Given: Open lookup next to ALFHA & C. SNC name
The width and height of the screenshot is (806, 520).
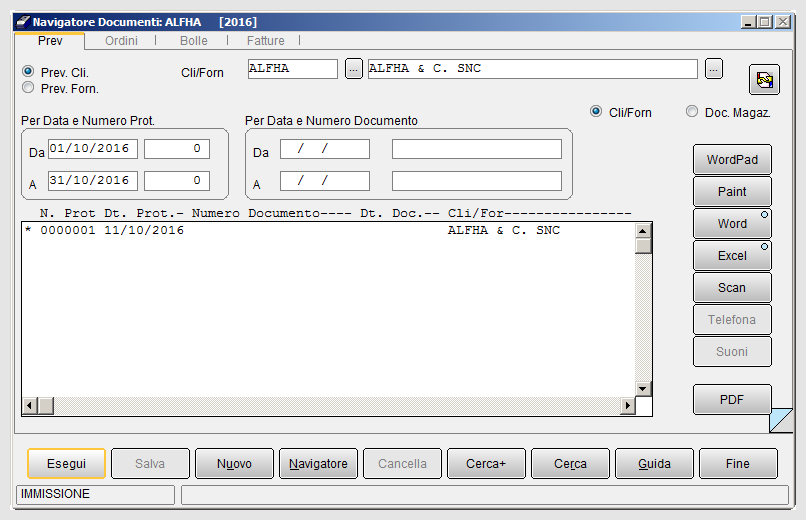Looking at the screenshot, I should (713, 68).
